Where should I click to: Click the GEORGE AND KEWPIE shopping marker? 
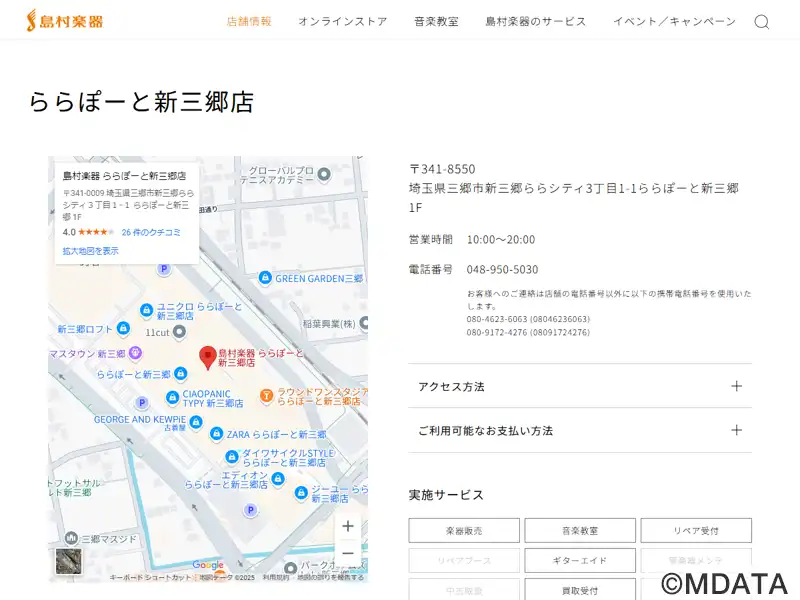(196, 422)
